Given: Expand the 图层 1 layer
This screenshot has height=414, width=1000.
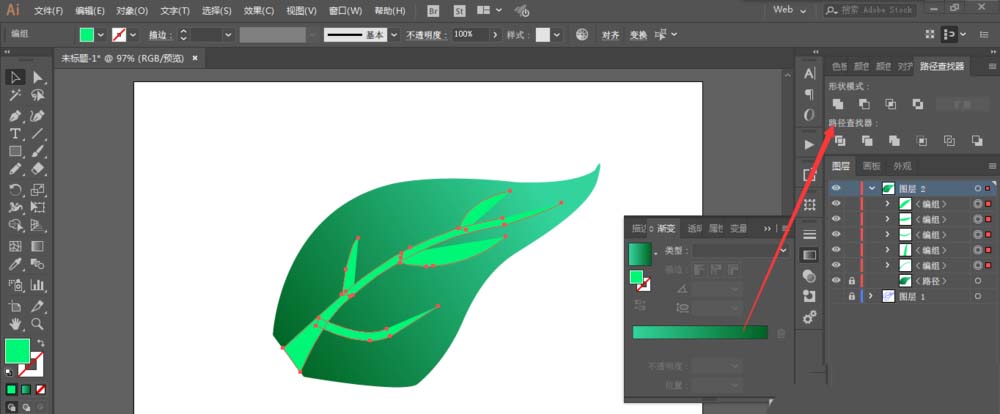Looking at the screenshot, I should 870,297.
